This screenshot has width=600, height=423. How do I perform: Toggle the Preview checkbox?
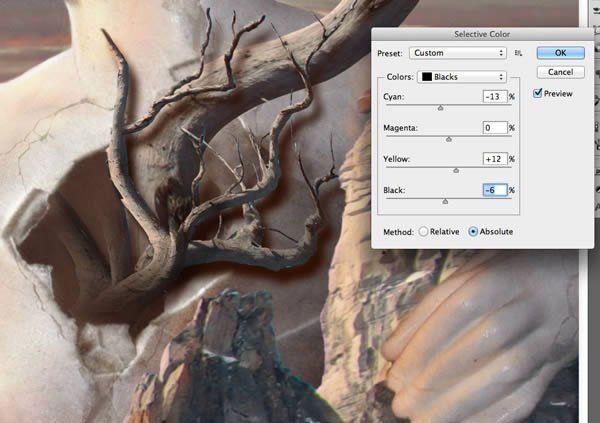pyautogui.click(x=538, y=93)
